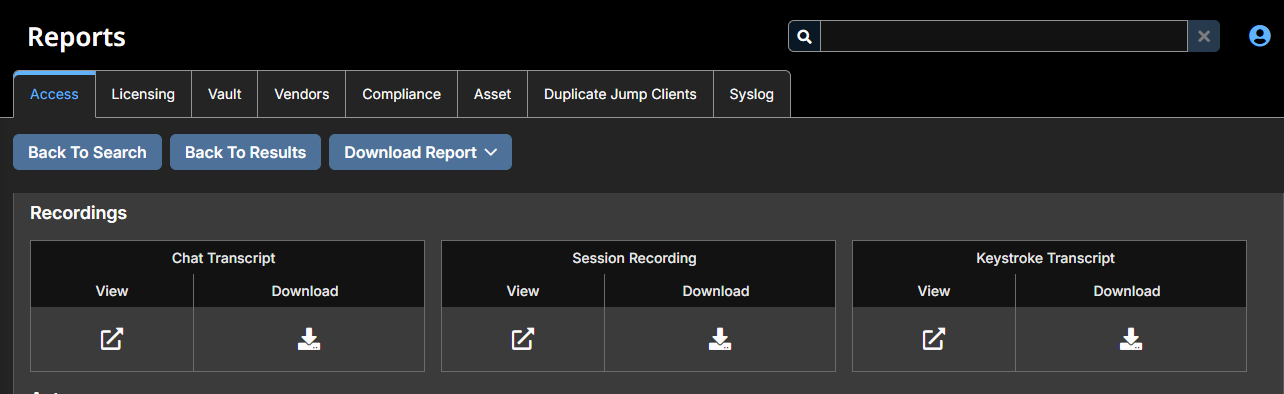Open Session Recording view icon

(x=523, y=339)
